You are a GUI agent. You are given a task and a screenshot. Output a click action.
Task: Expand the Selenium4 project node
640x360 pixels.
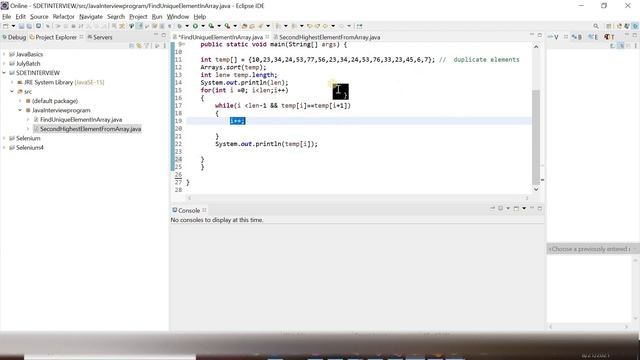(4, 147)
